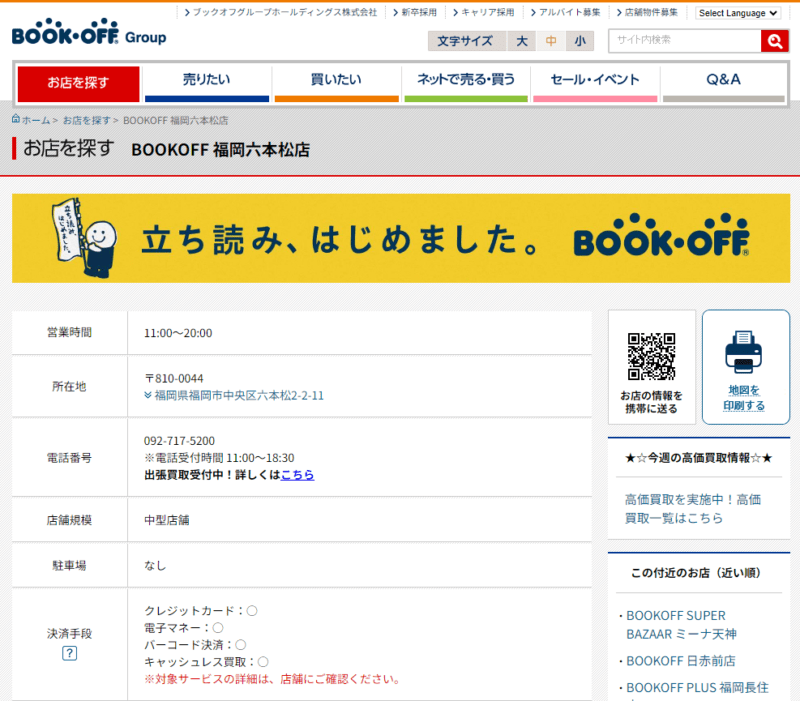800x701 pixels.
Task: Click ホーム in the breadcrumb
Action: pos(36,120)
